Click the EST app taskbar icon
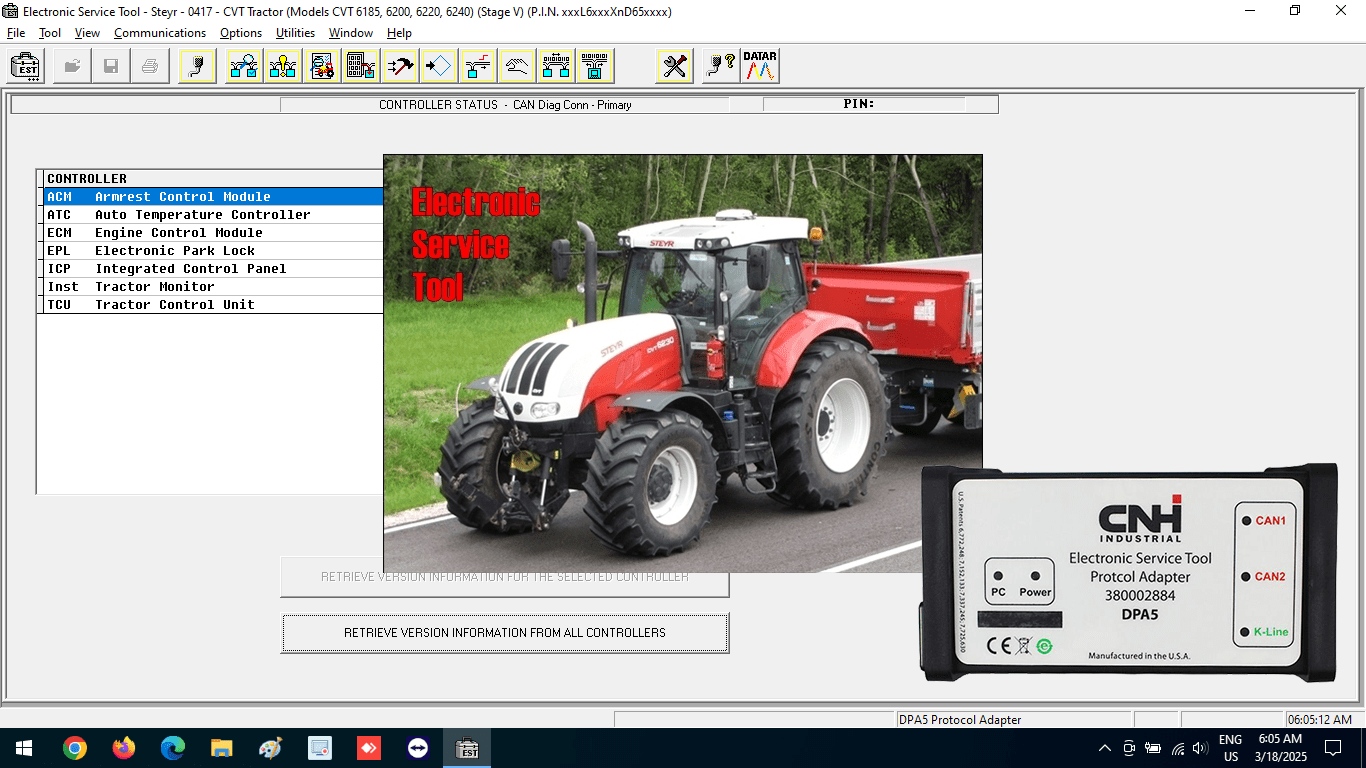1366x768 pixels. tap(467, 748)
